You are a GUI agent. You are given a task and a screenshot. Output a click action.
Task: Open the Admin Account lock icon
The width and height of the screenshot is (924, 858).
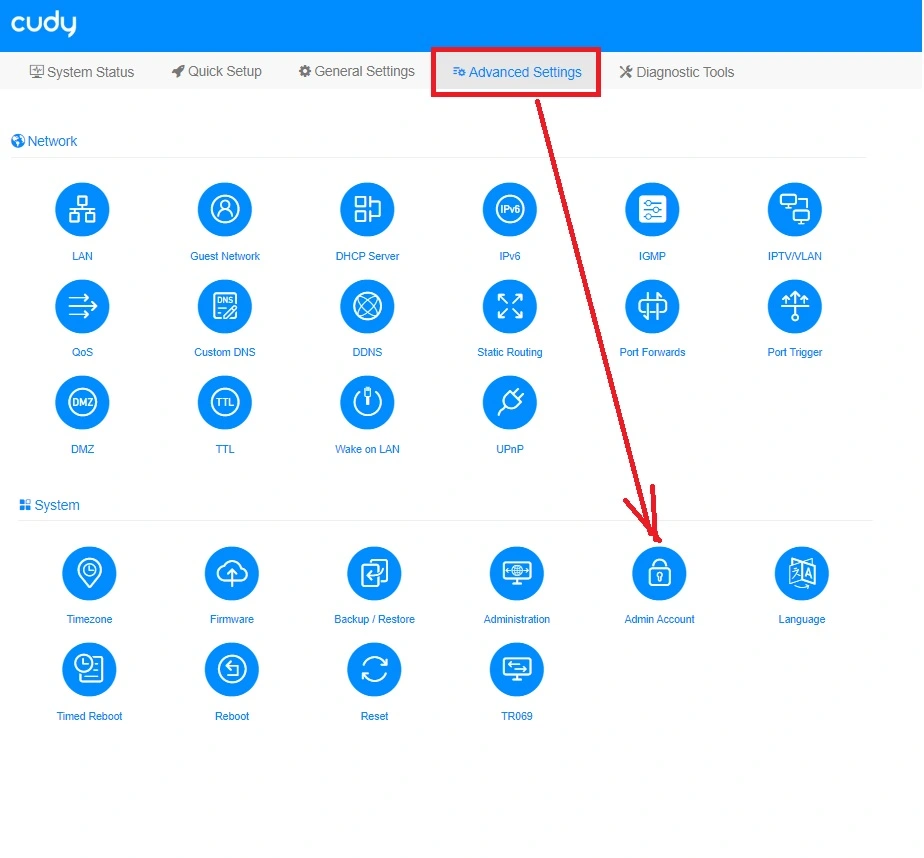coord(659,573)
